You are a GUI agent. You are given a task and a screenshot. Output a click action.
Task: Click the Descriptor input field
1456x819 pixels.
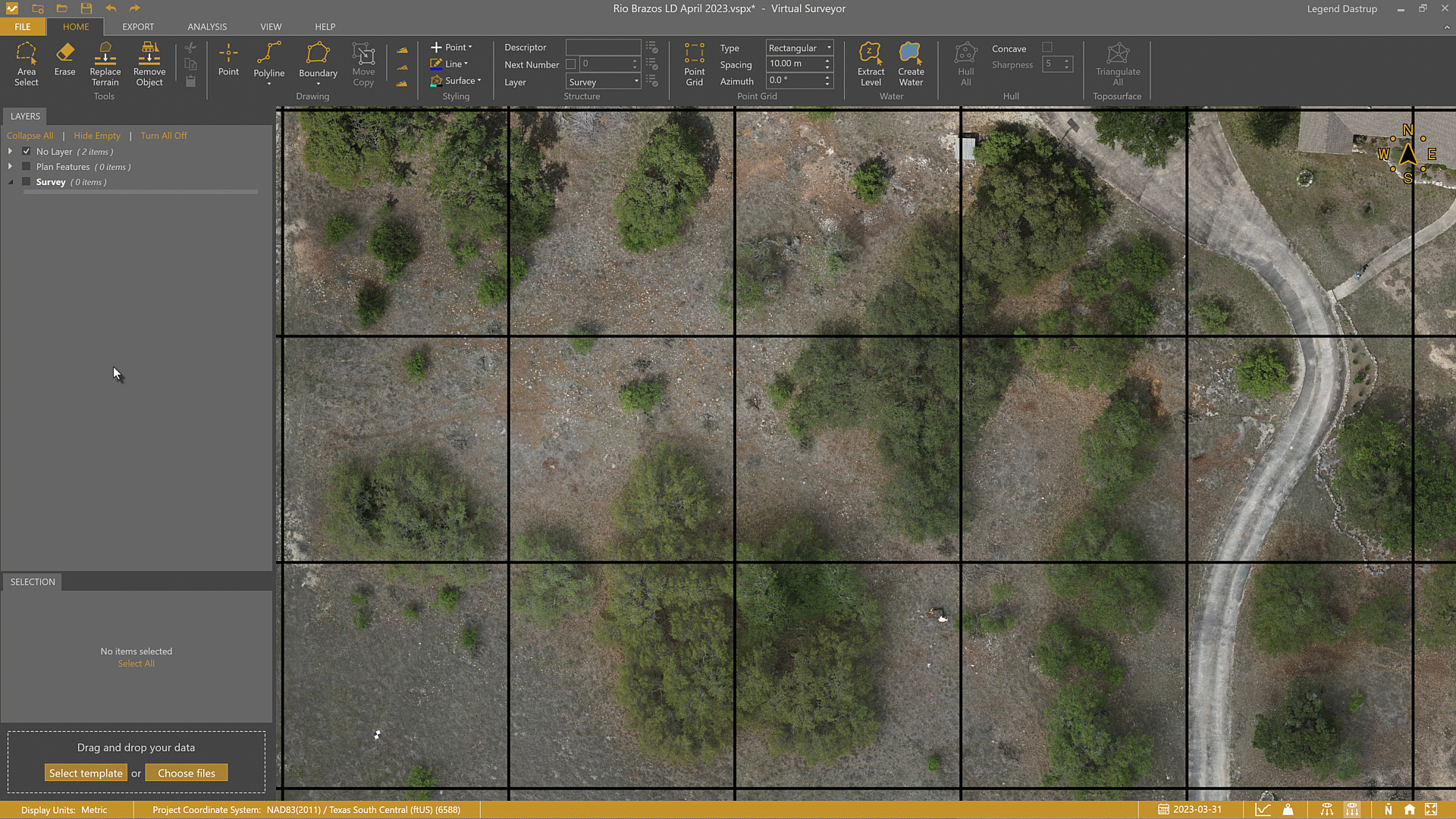(x=603, y=47)
